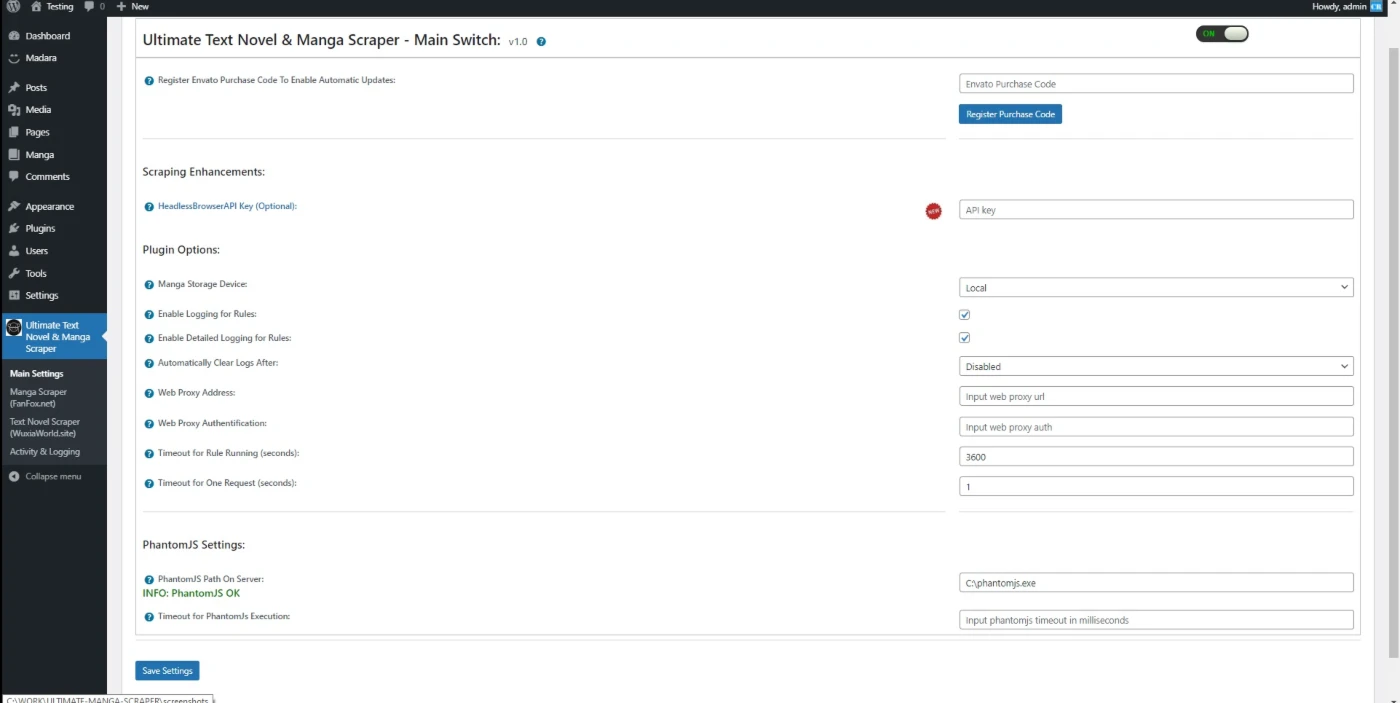Click the 'INFO: PhantomJS OK' status text
This screenshot has height=703, width=1400.
[191, 594]
